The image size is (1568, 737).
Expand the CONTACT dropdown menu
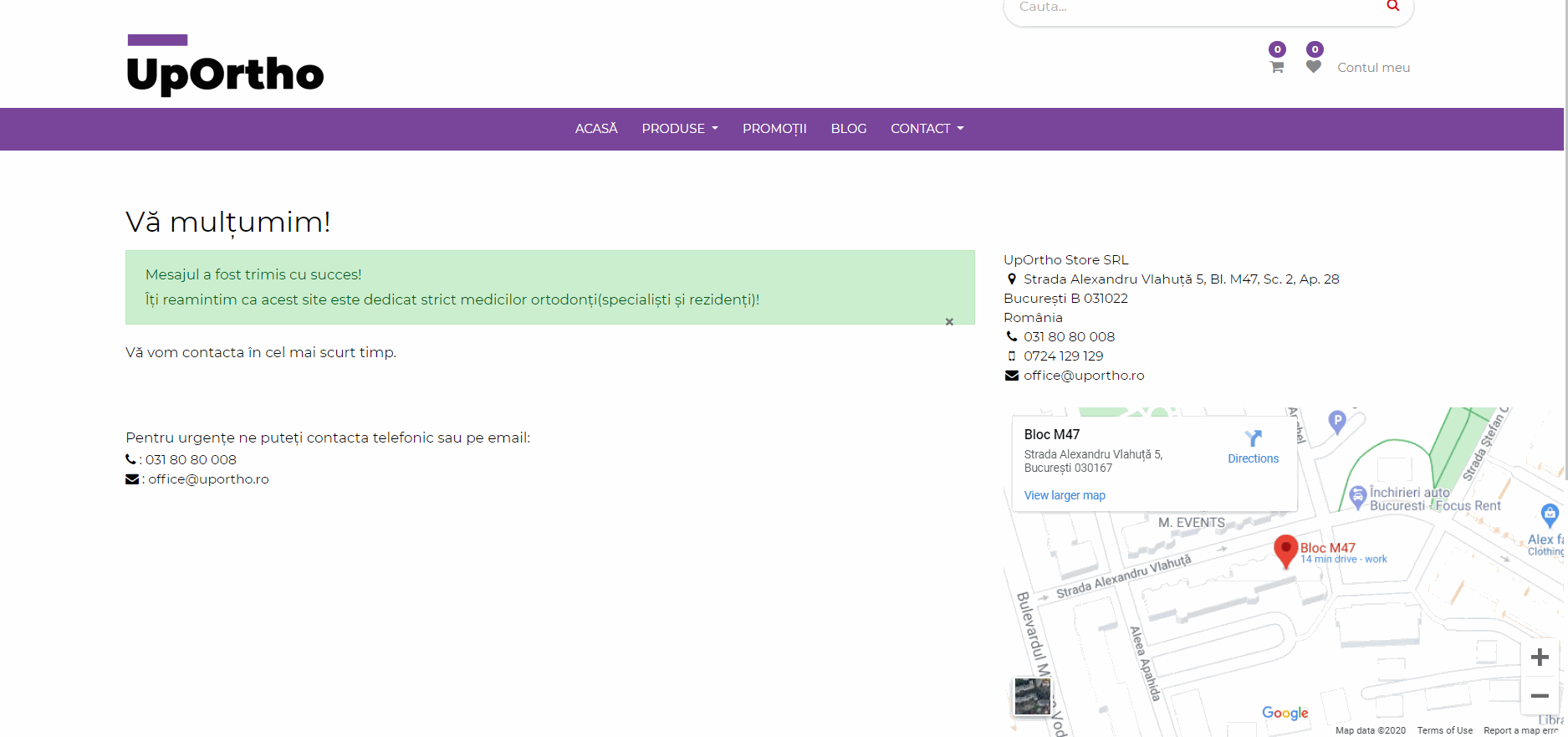[x=927, y=129]
